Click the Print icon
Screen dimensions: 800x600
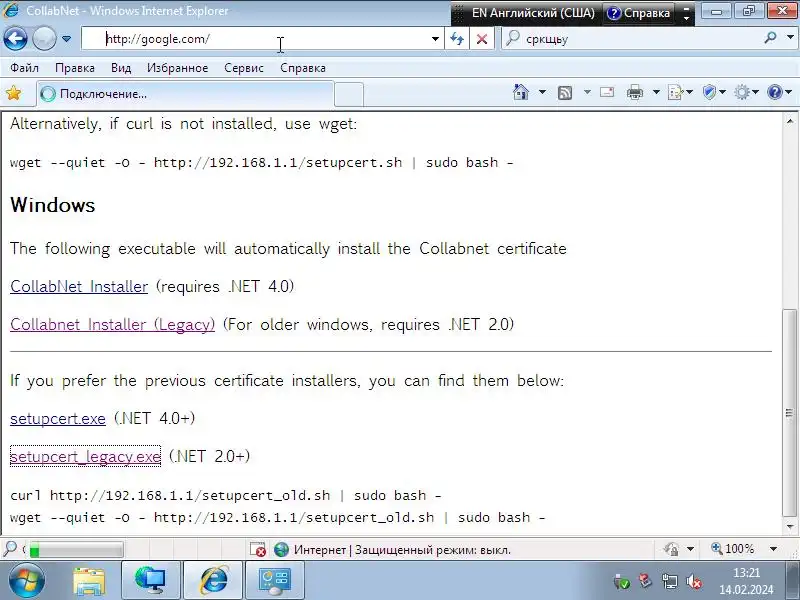pyautogui.click(x=635, y=92)
